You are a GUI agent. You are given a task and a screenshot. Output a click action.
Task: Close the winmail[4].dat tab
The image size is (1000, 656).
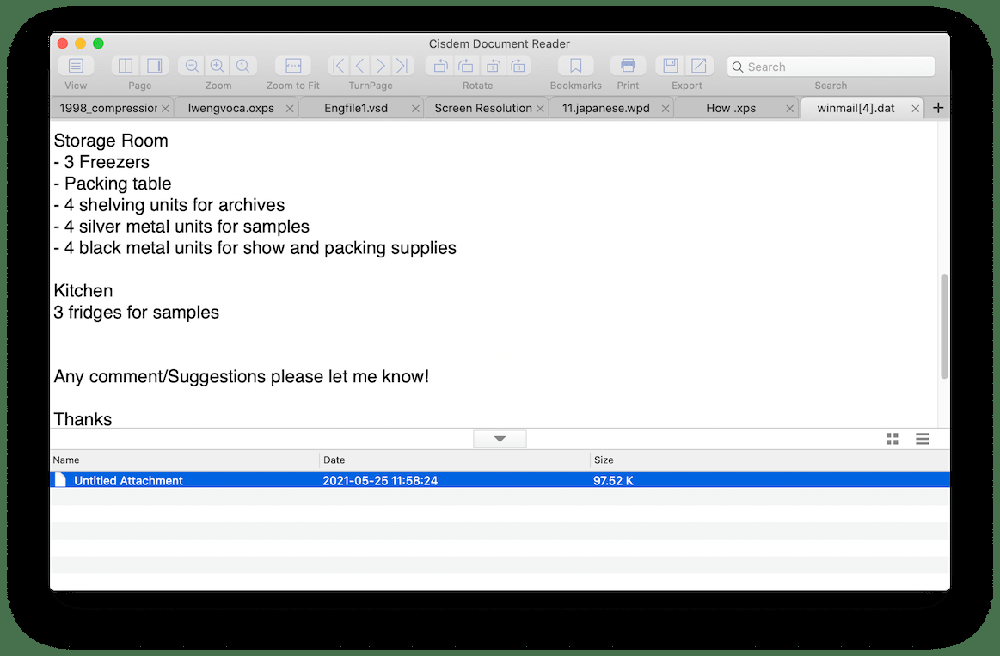coord(915,108)
